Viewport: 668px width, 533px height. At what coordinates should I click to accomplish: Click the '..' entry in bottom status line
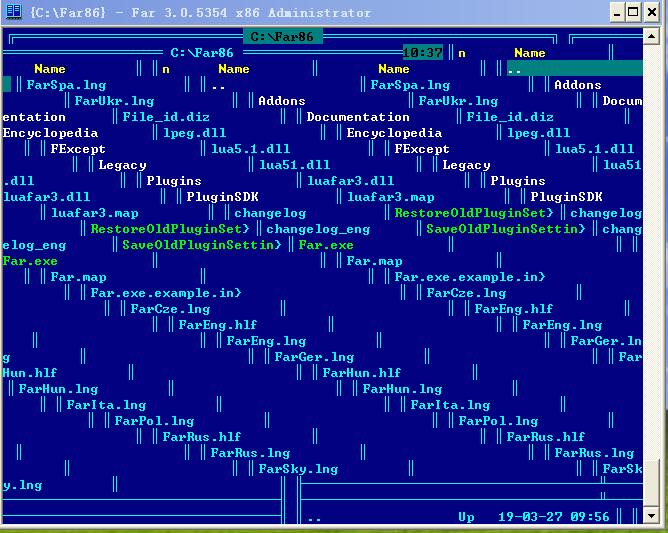pos(314,519)
